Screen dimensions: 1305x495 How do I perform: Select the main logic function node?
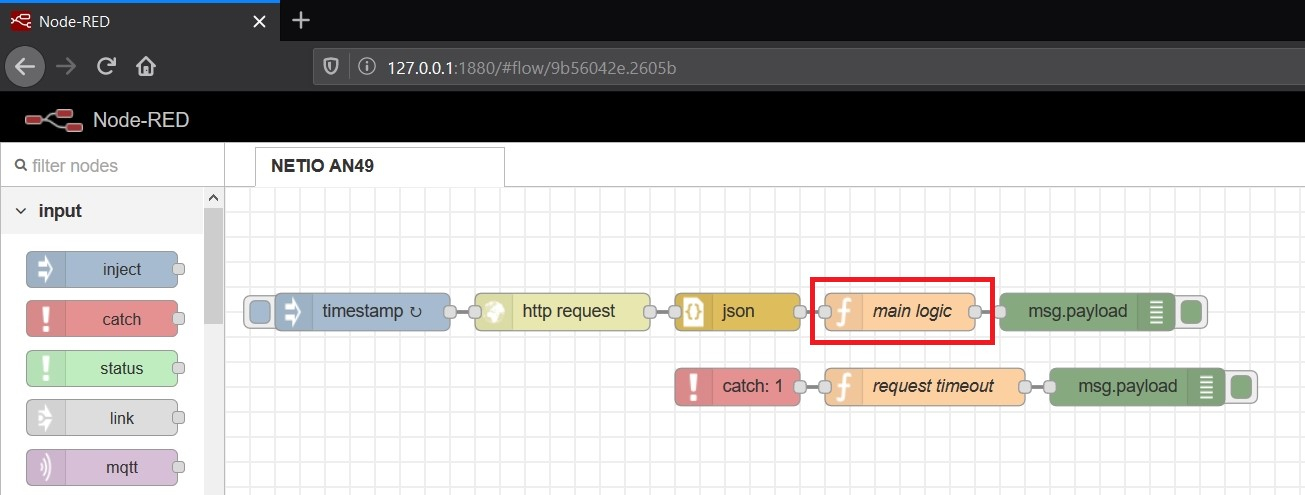(x=900, y=311)
